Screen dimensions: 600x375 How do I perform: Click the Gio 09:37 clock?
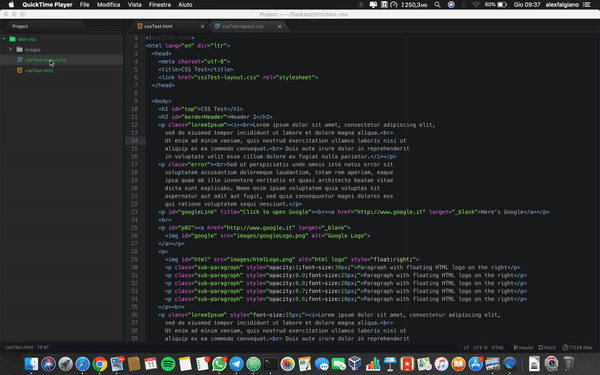coord(527,5)
